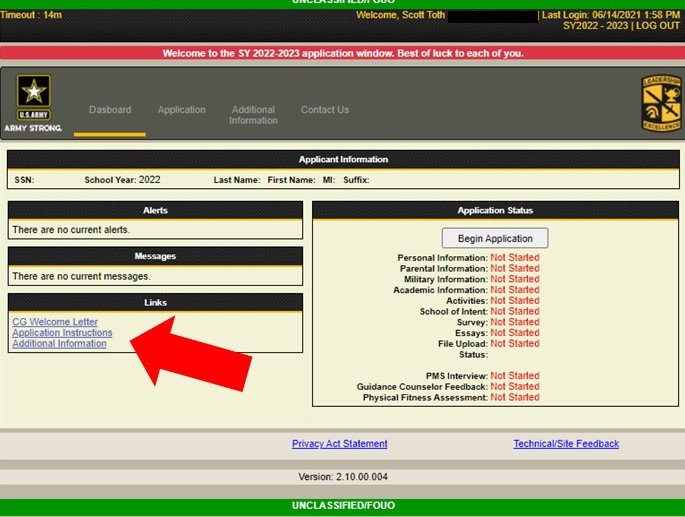Click Additional Information in the Links panel
685x517 pixels.
point(59,344)
